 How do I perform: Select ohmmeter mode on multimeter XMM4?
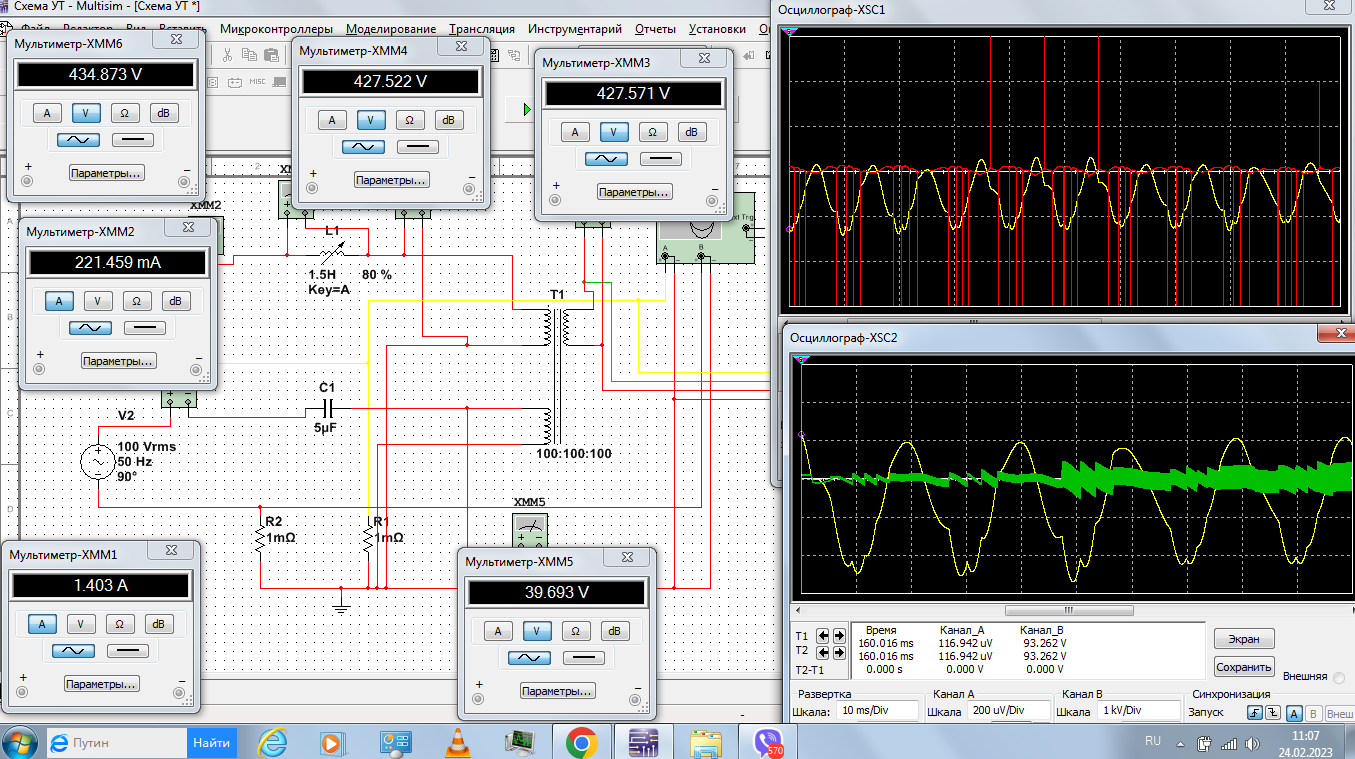409,120
